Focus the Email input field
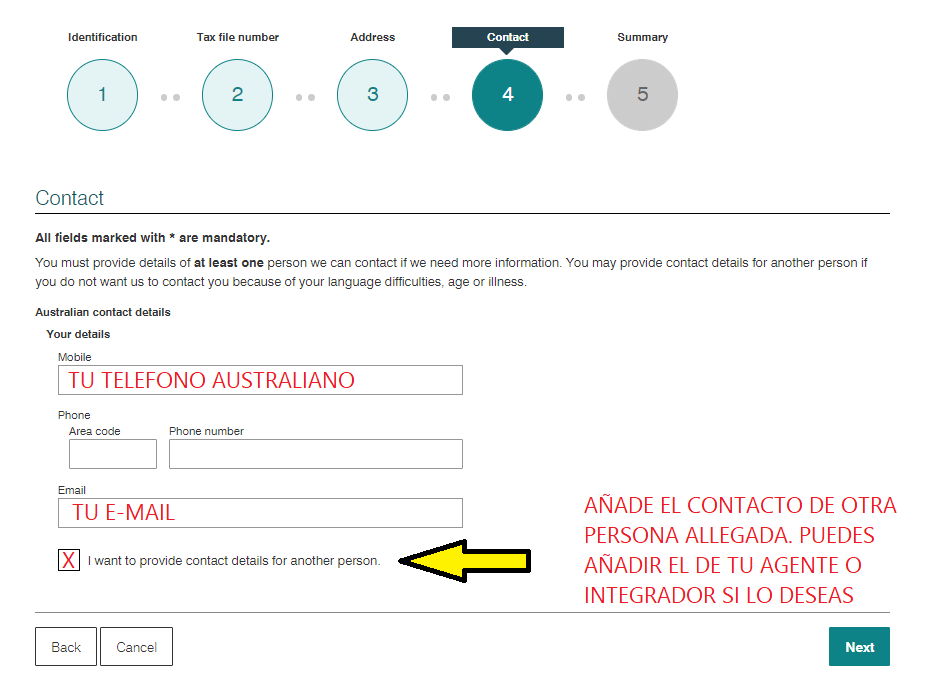Screen dimensions: 944x684 pyautogui.click(x=260, y=513)
